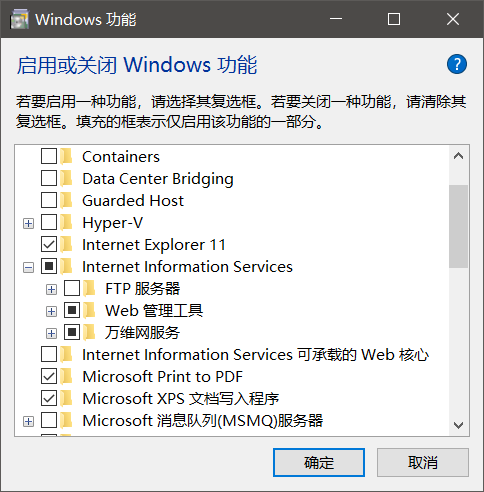The image size is (484, 492).
Task: Click the Hyper-V folder icon
Action: coord(67,222)
